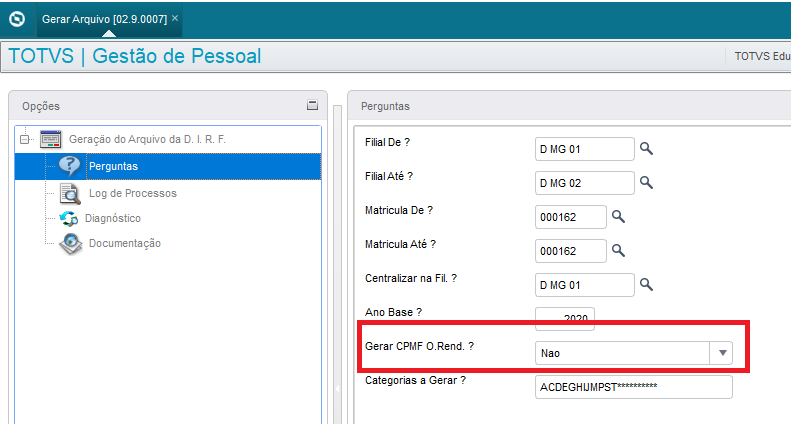Click the Matricula De ? label

click(399, 210)
